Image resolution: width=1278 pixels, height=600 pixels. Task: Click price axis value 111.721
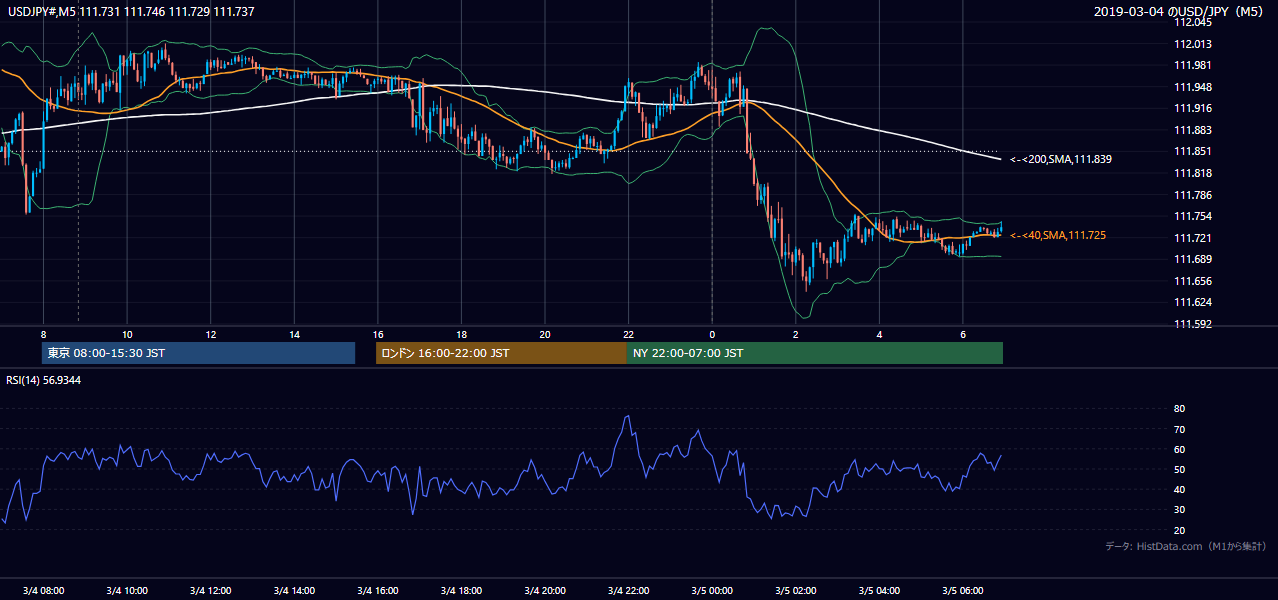click(1194, 238)
